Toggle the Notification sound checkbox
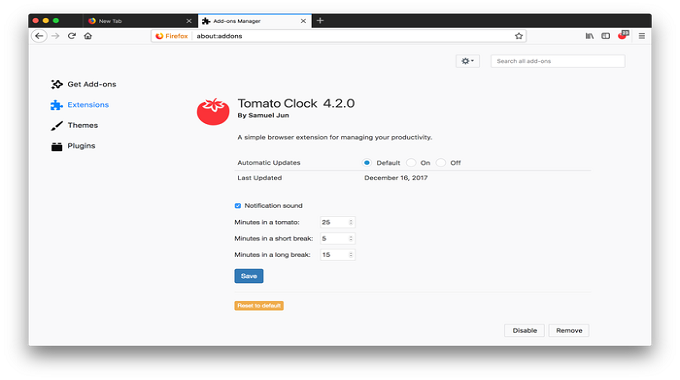 point(238,206)
